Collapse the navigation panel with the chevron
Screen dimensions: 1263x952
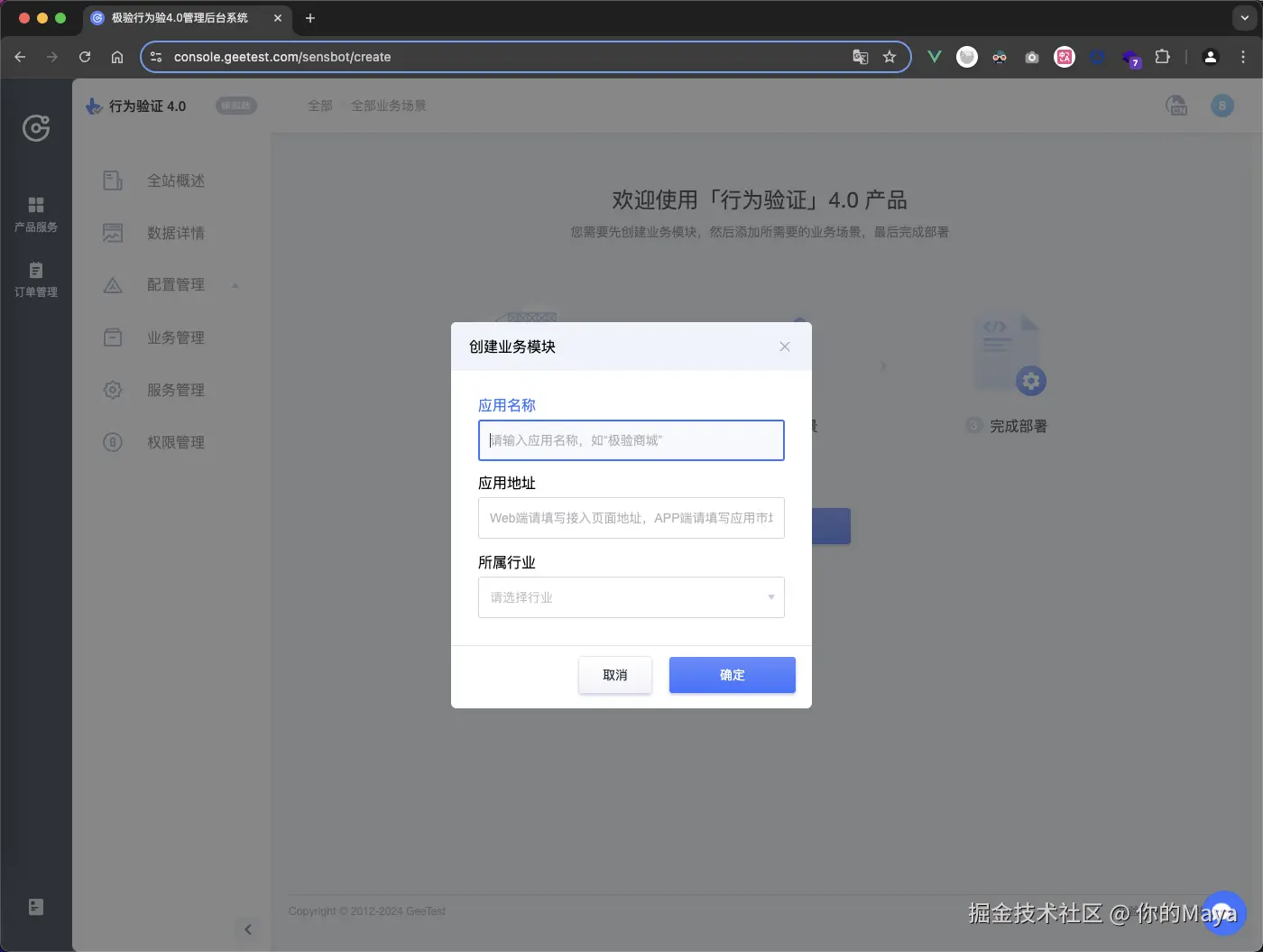click(x=248, y=929)
